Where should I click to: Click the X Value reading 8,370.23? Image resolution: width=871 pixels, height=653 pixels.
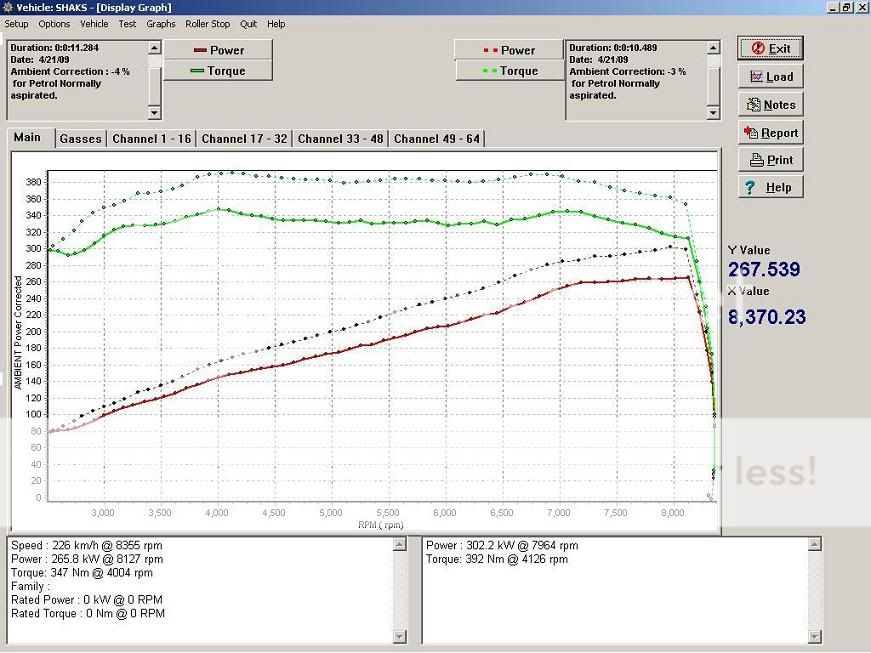tap(767, 317)
